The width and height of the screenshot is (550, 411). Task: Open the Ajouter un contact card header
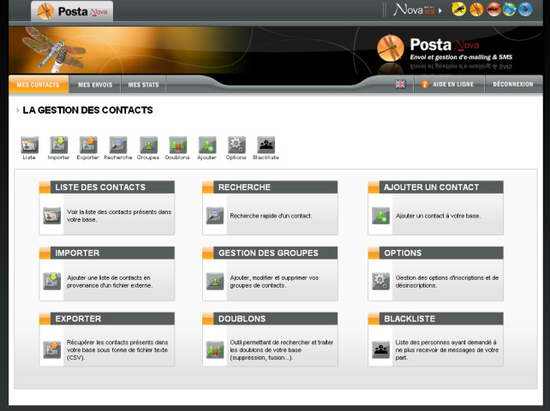click(436, 187)
